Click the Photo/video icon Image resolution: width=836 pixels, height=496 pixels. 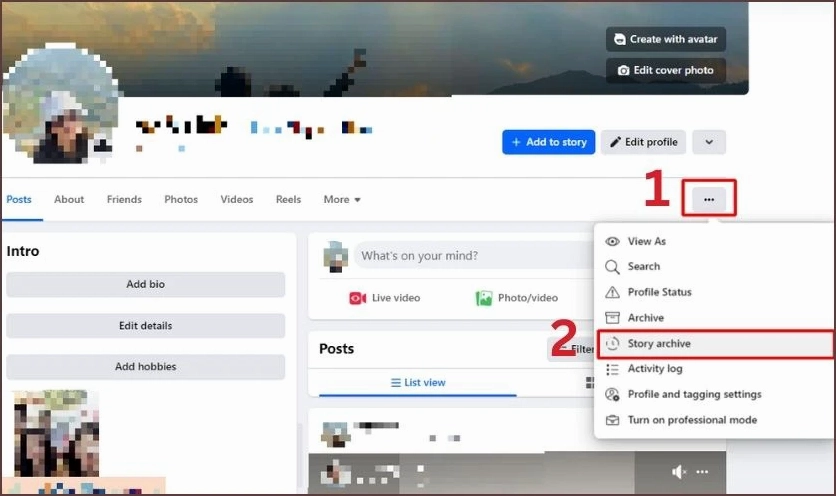pos(484,298)
